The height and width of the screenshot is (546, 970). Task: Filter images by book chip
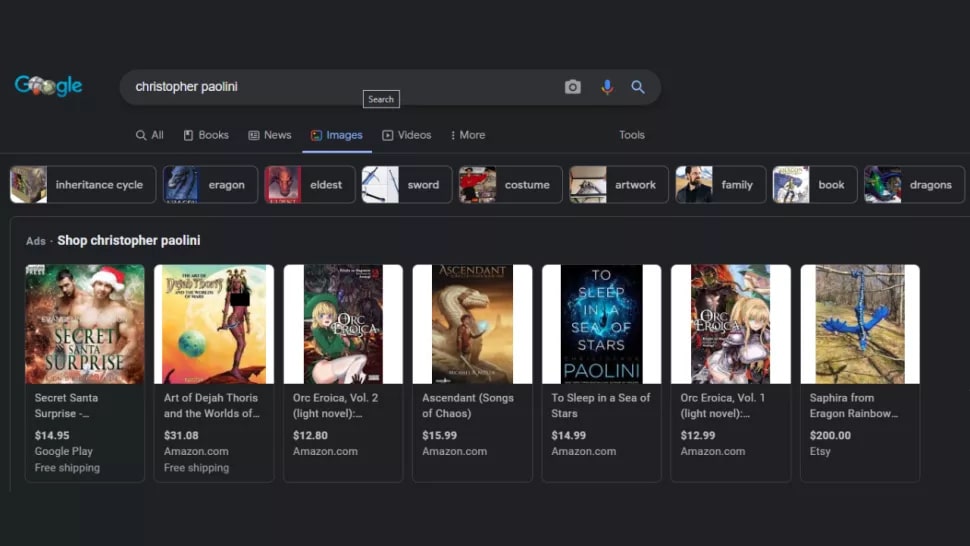pos(815,184)
